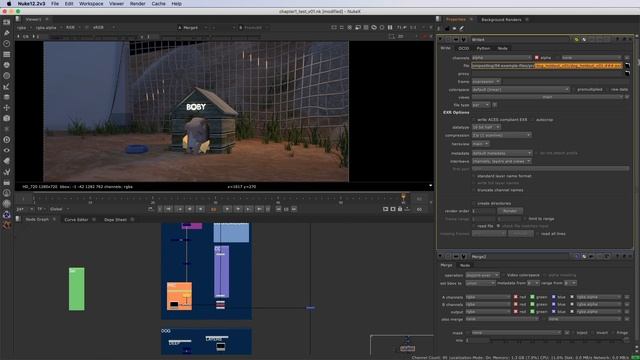Open the Particles nodes toolbar icon

[7, 129]
